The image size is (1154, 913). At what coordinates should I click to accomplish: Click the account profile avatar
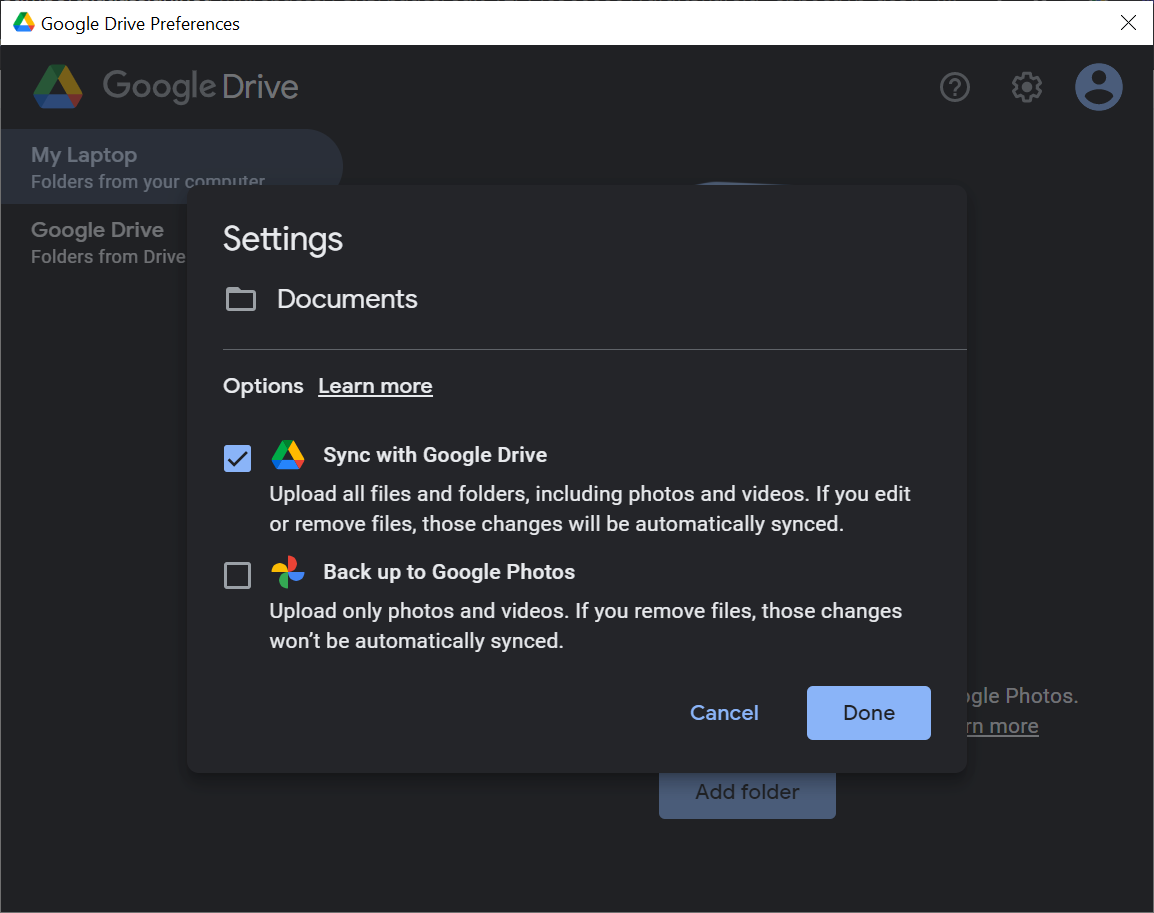[x=1099, y=88]
